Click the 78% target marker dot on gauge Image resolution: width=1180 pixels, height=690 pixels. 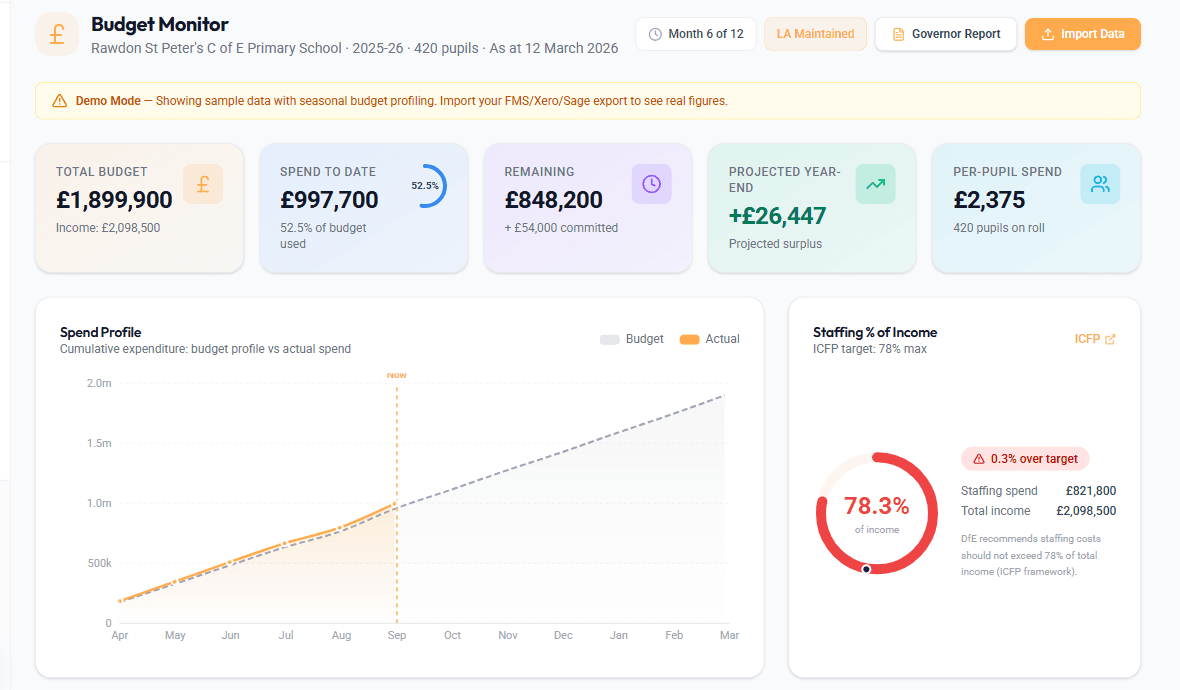coord(866,570)
